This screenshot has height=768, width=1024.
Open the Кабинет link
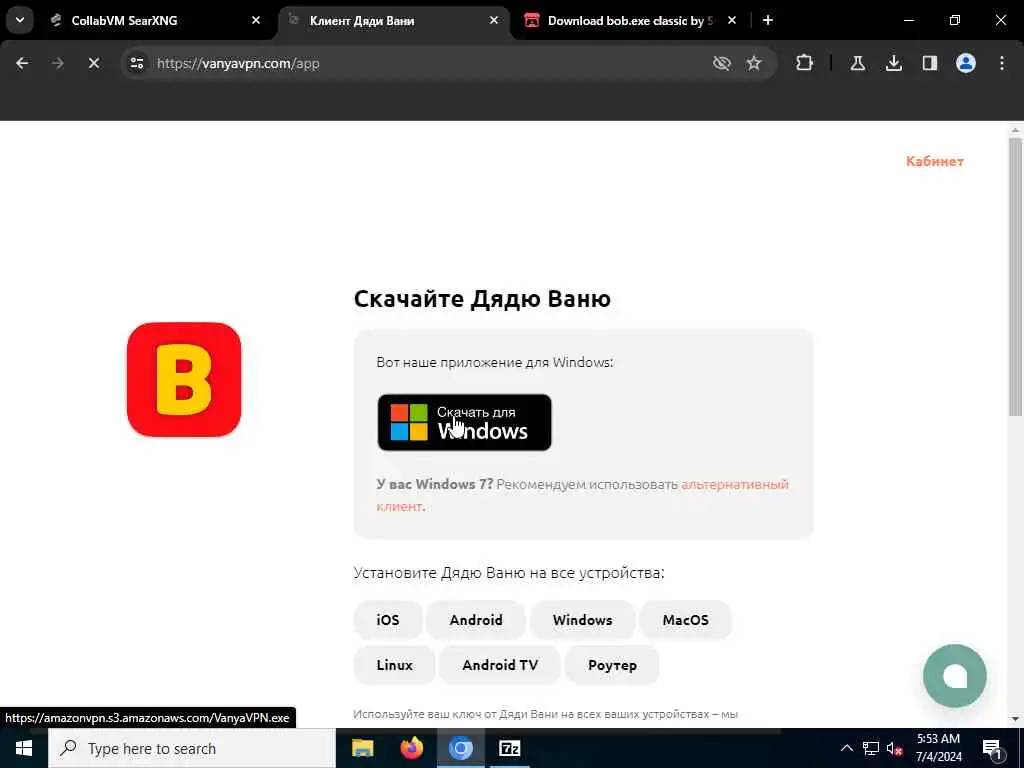pyautogui.click(x=935, y=161)
